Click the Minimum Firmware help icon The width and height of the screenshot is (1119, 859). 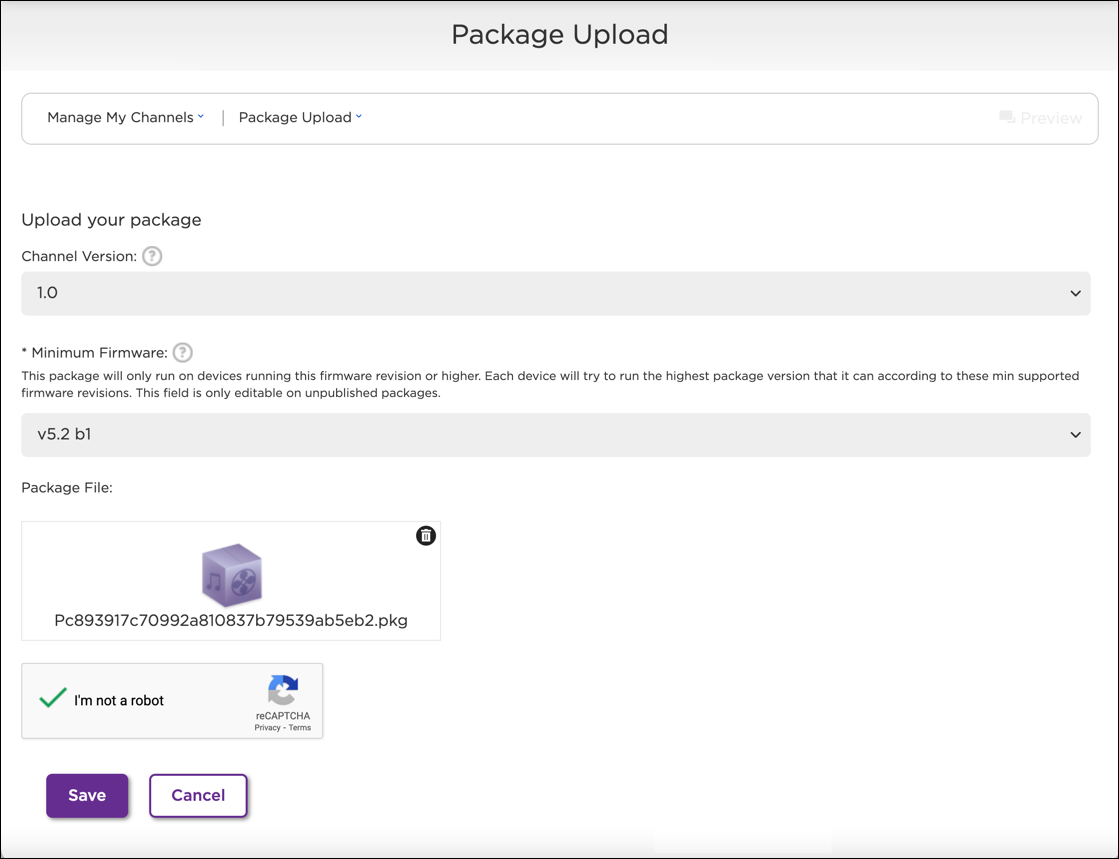[x=182, y=352]
